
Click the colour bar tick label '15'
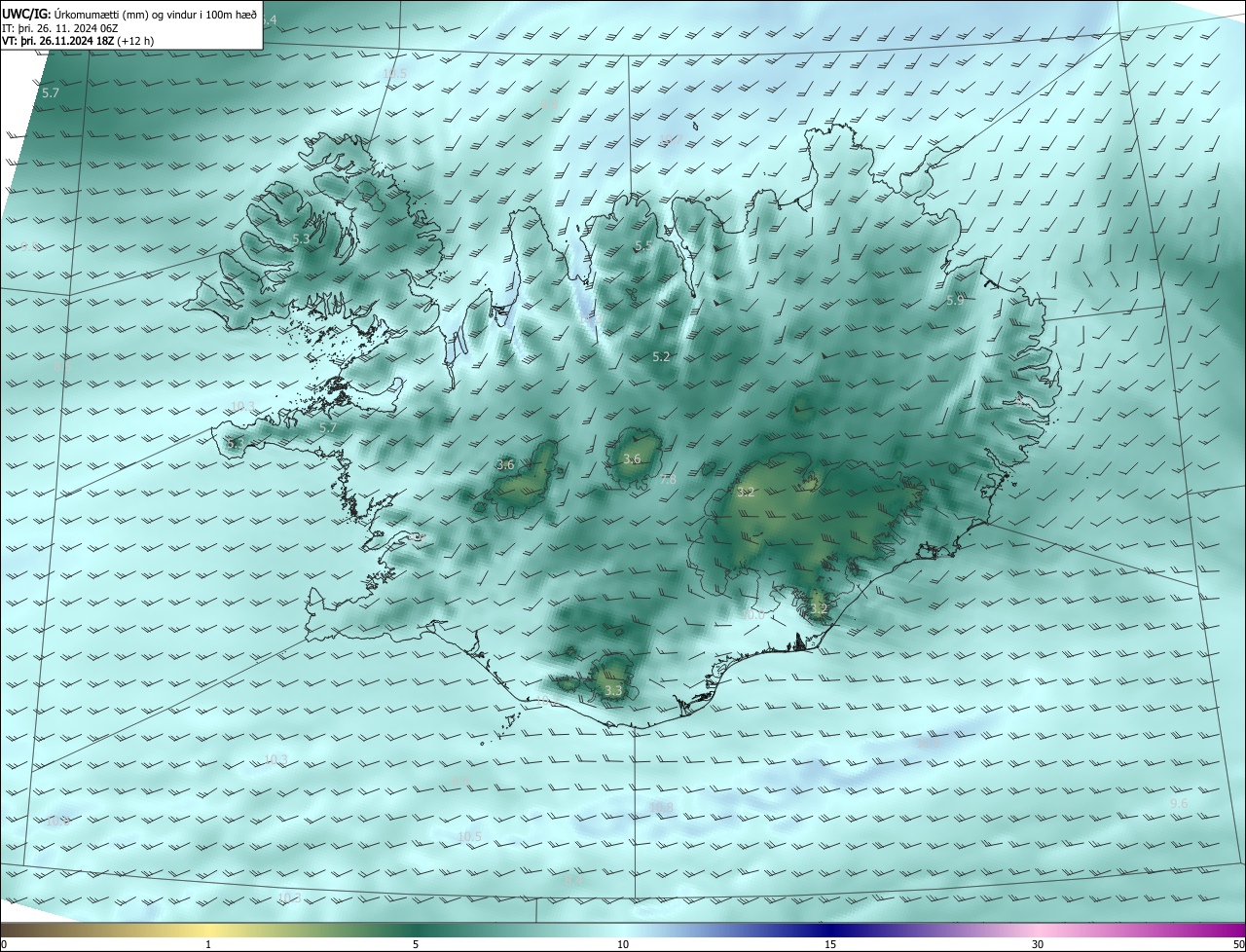[x=830, y=944]
